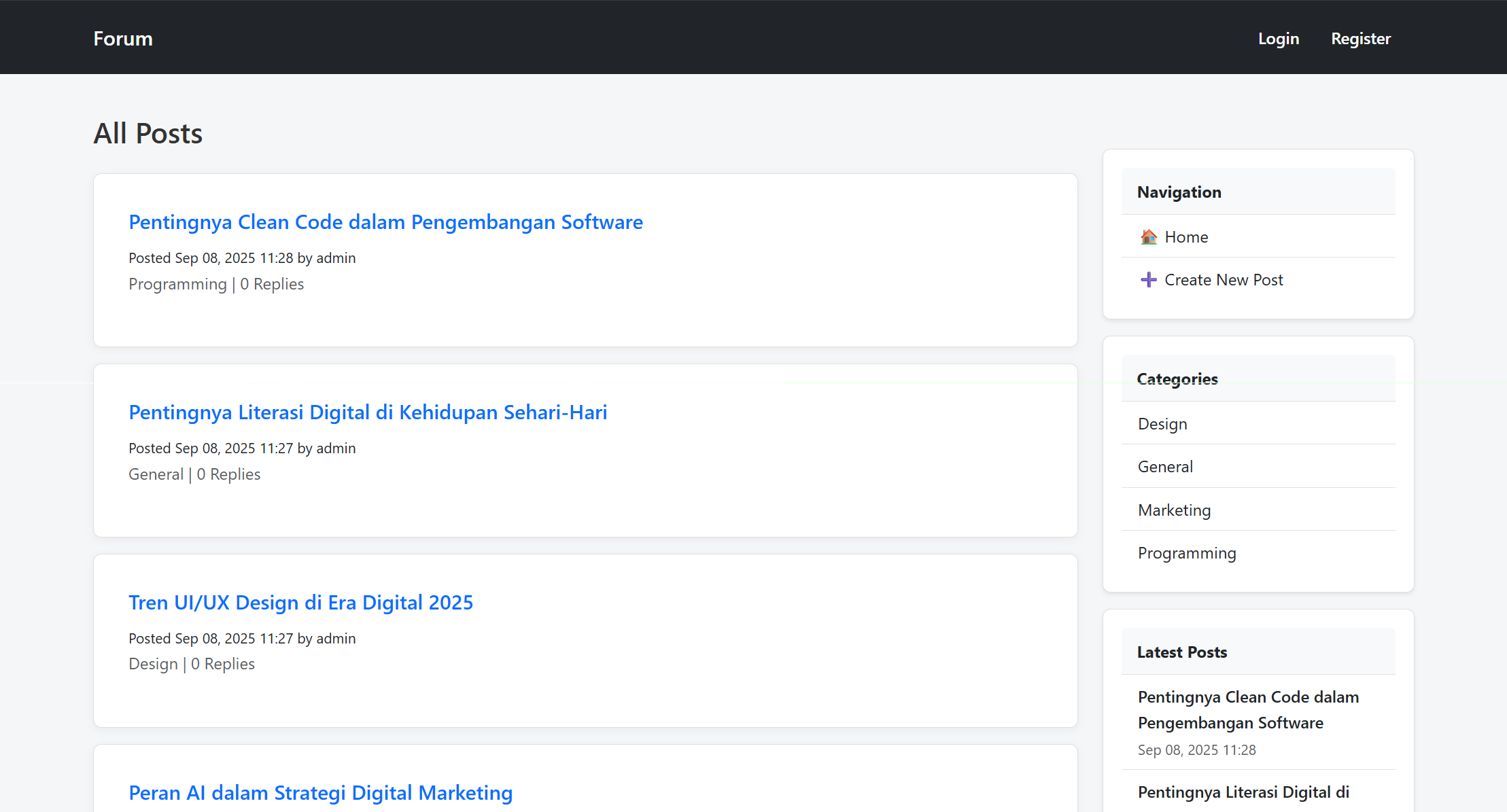The width and height of the screenshot is (1507, 812).
Task: Open post 'Peran AI dalam Strategi Digital Marketing'
Action: coord(321,792)
